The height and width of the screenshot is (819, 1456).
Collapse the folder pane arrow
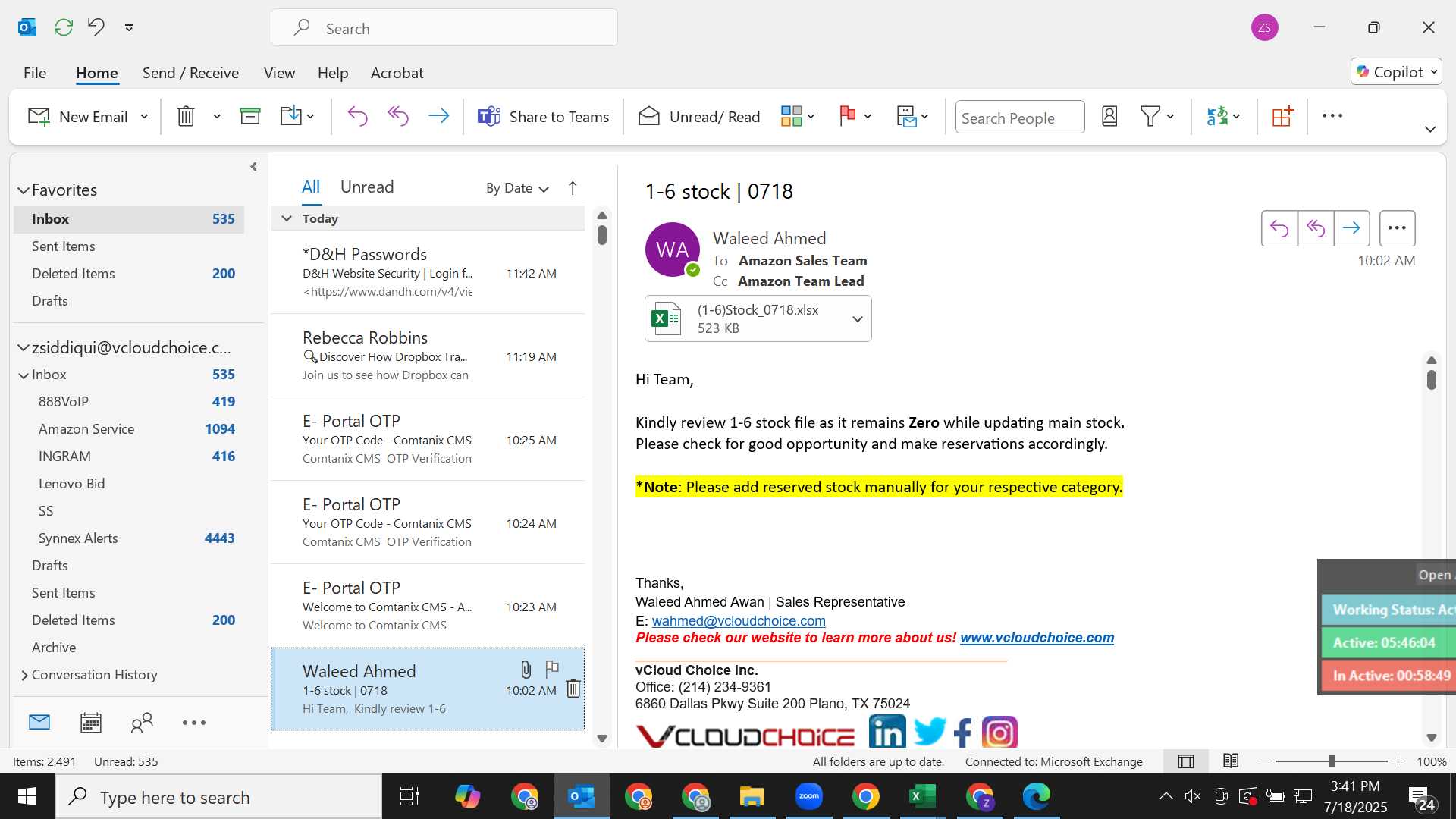coord(253,167)
